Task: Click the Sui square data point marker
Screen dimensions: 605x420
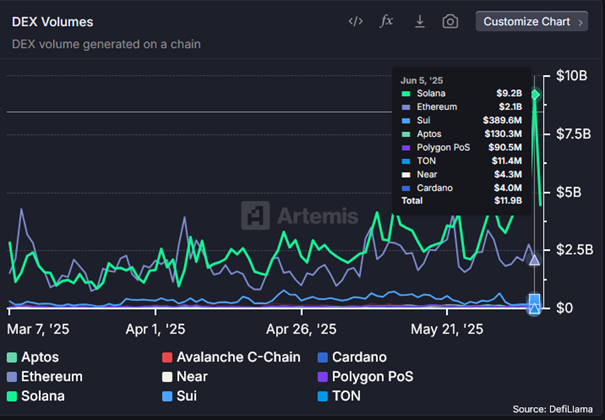Action: (x=534, y=299)
